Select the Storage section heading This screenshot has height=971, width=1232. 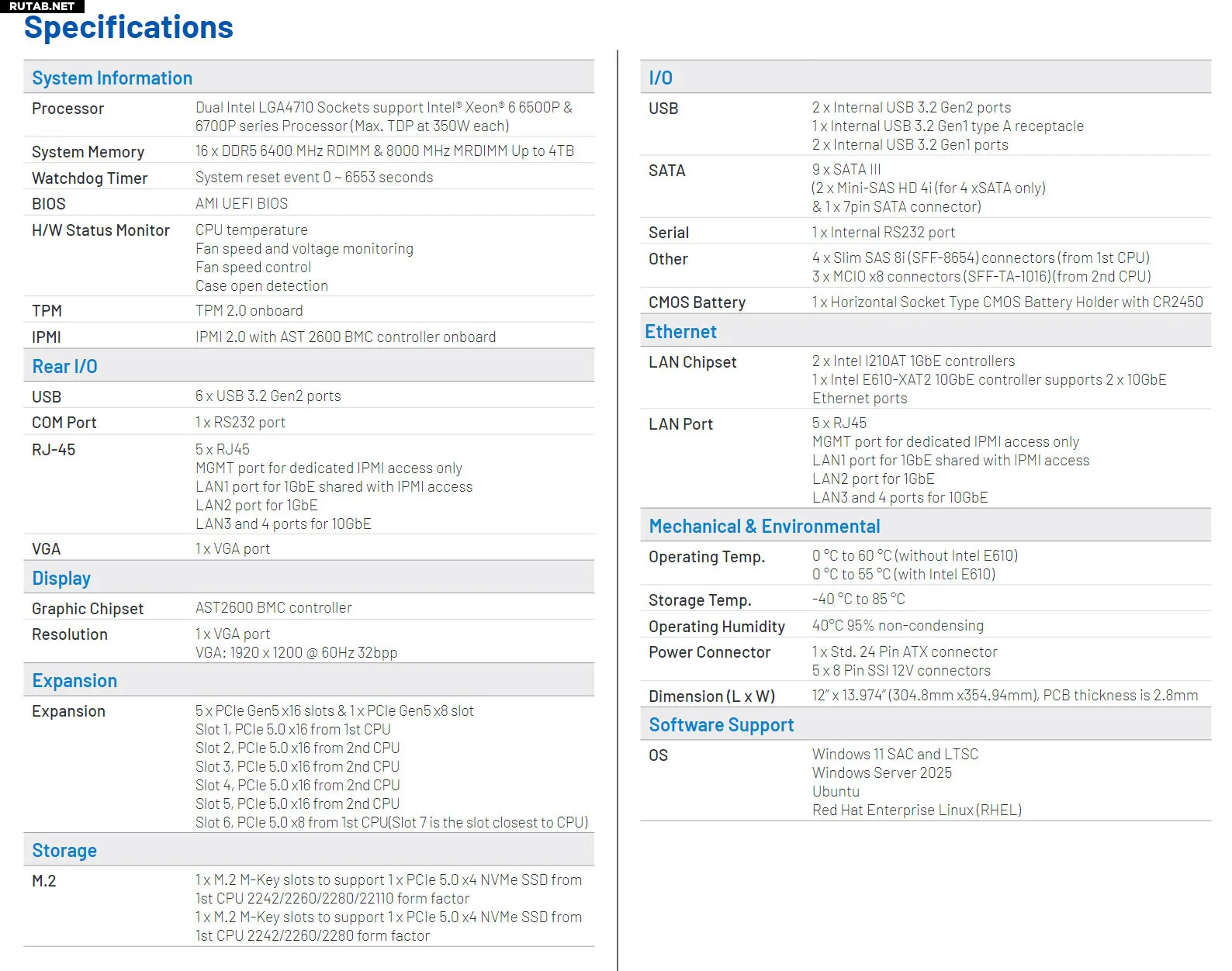coord(64,851)
